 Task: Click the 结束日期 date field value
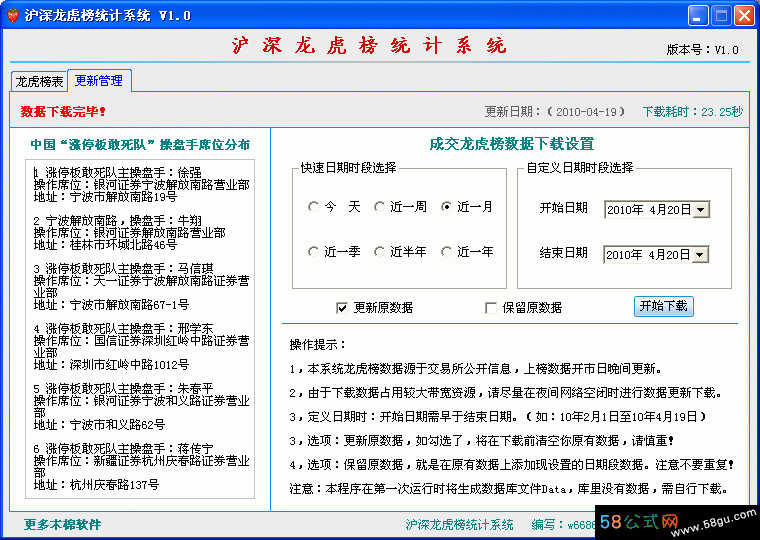[648, 255]
